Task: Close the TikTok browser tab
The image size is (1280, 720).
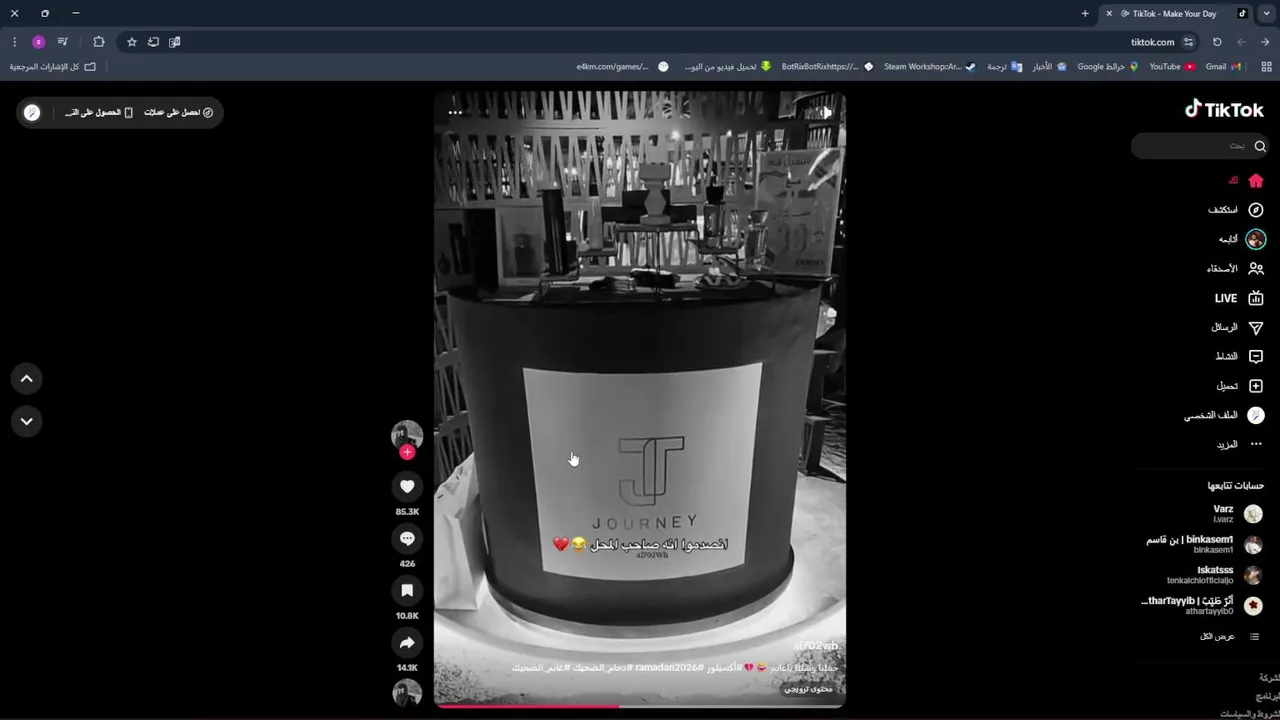Action: [x=1109, y=13]
